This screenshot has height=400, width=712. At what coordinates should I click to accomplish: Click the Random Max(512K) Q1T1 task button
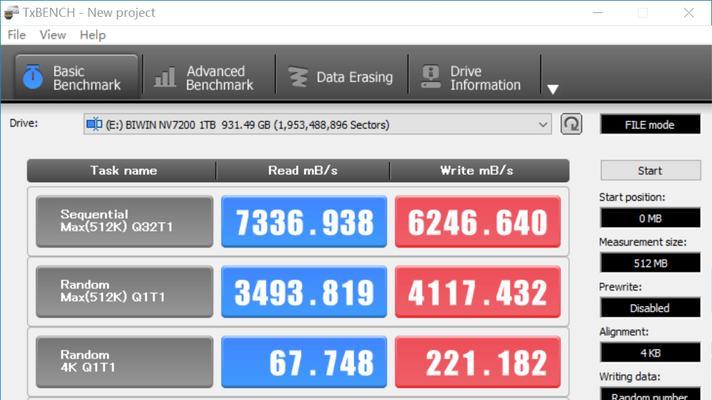pos(124,292)
